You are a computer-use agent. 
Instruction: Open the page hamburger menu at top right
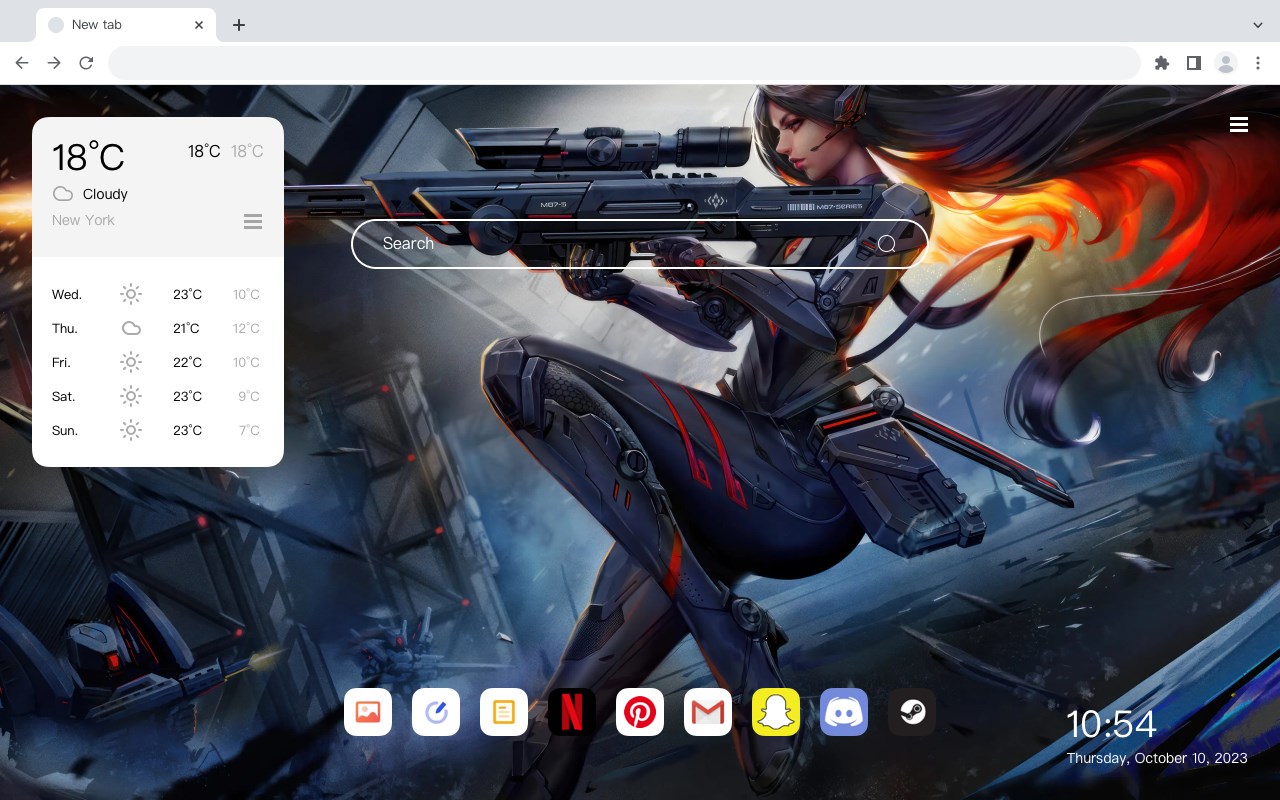tap(1239, 124)
